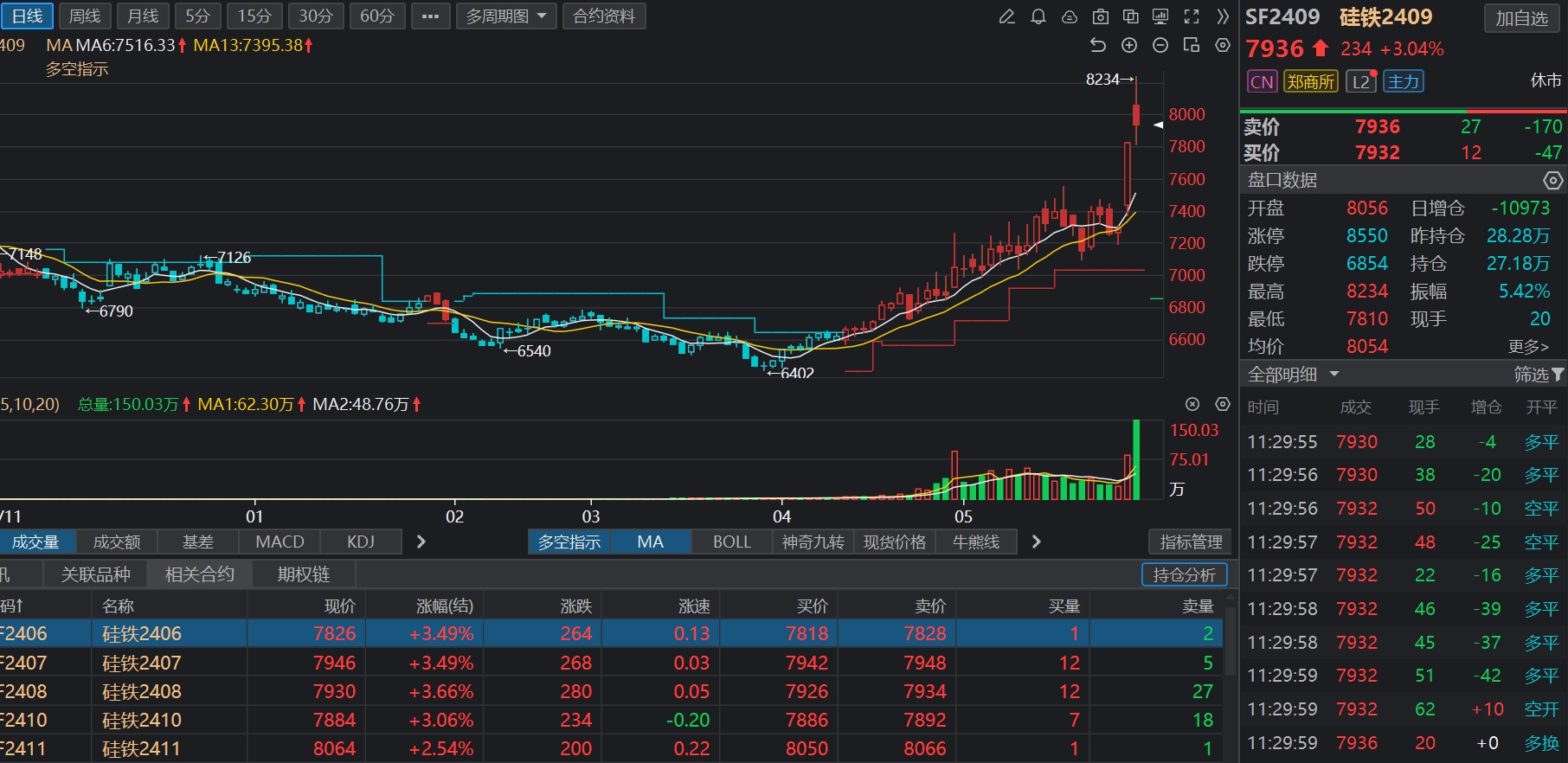Click the overlapping windows overlay icon

point(1130,16)
